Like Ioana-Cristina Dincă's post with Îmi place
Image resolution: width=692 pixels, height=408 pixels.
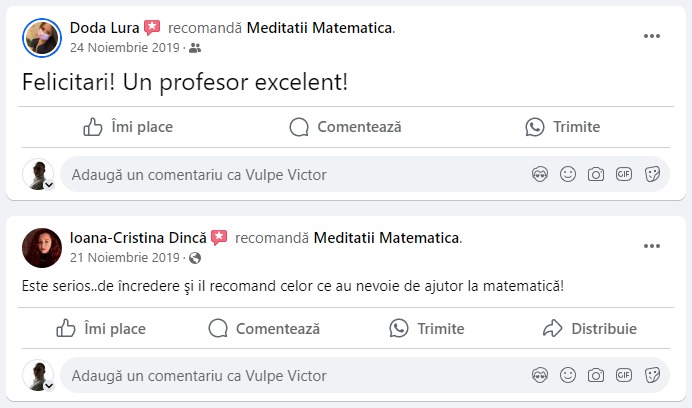(x=100, y=328)
